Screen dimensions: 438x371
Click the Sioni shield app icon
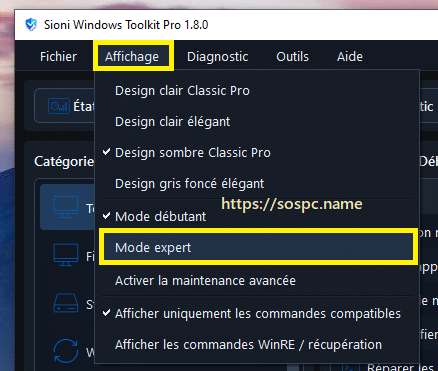pyautogui.click(x=31, y=25)
